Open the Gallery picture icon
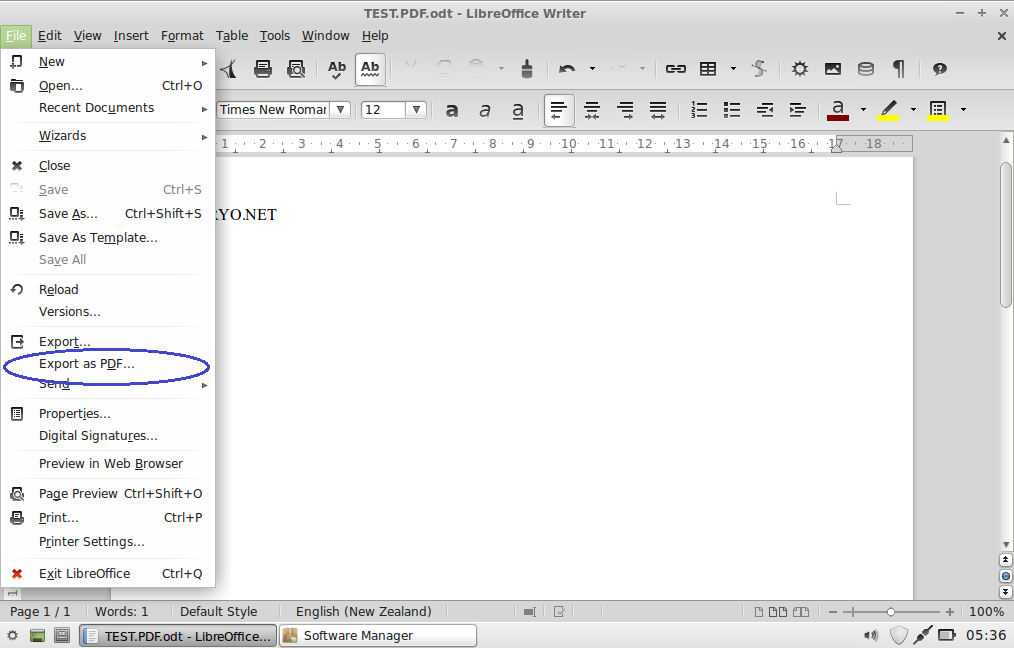The height and width of the screenshot is (648, 1014). [833, 69]
